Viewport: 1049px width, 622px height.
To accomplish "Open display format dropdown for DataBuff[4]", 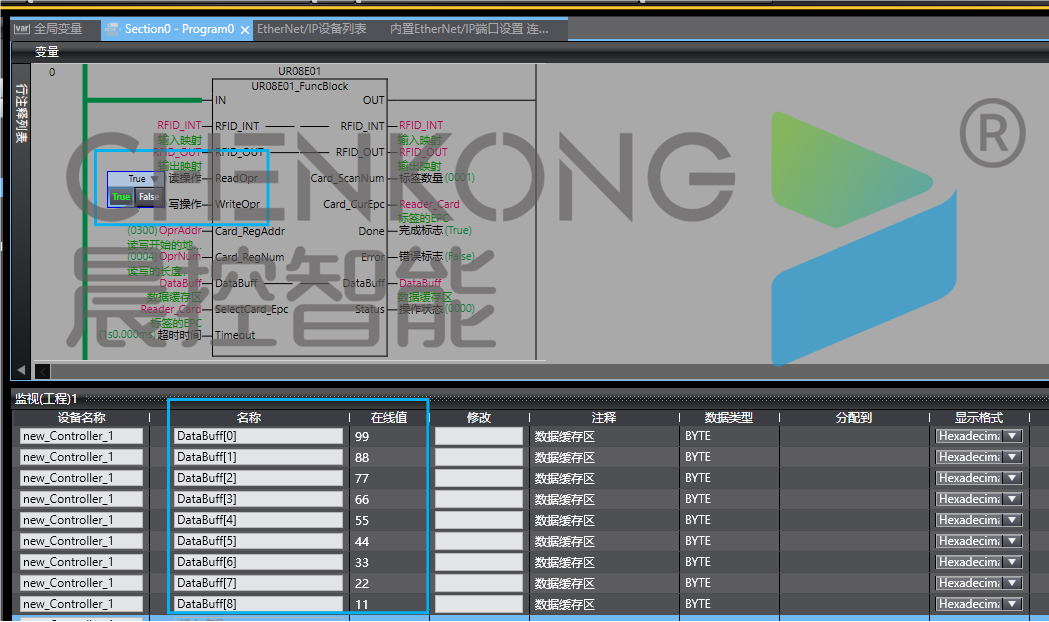I will pyautogui.click(x=1012, y=520).
